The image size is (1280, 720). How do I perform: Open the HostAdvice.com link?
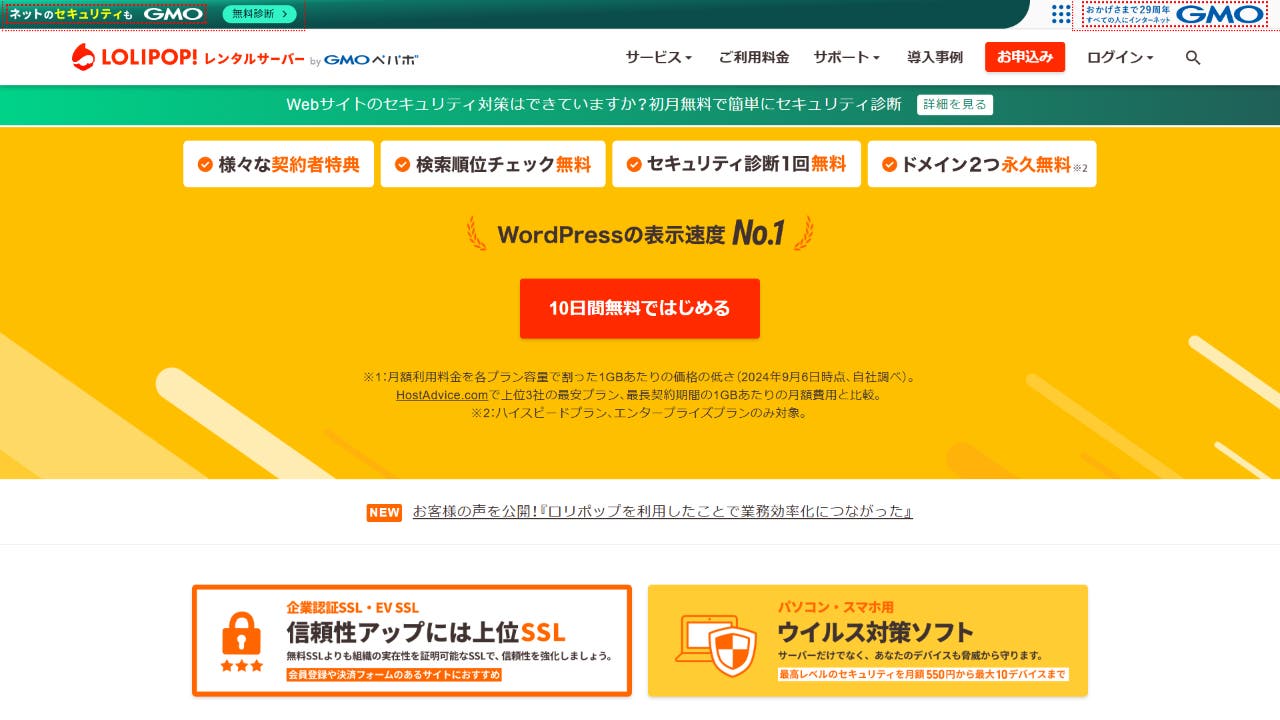tap(442, 395)
